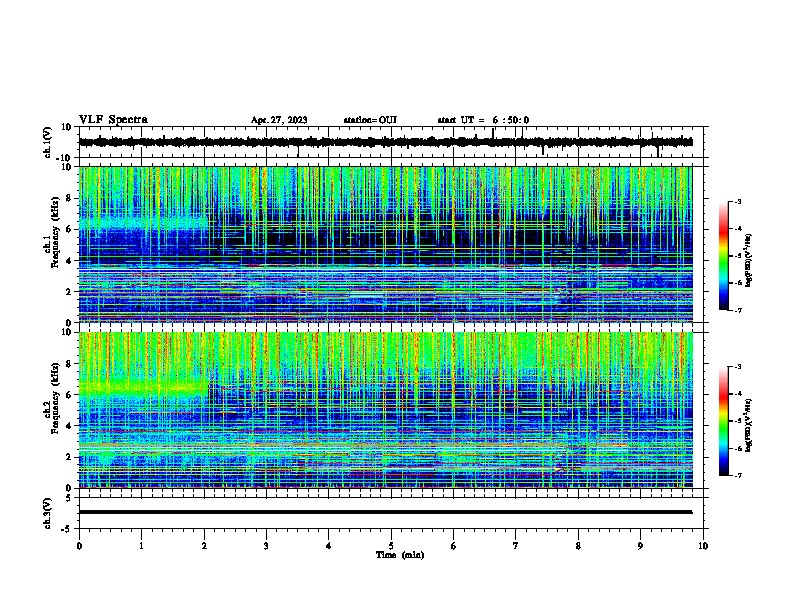
Task: Click the "start UT = 6 : 50: 0" text
Action: pos(483,120)
